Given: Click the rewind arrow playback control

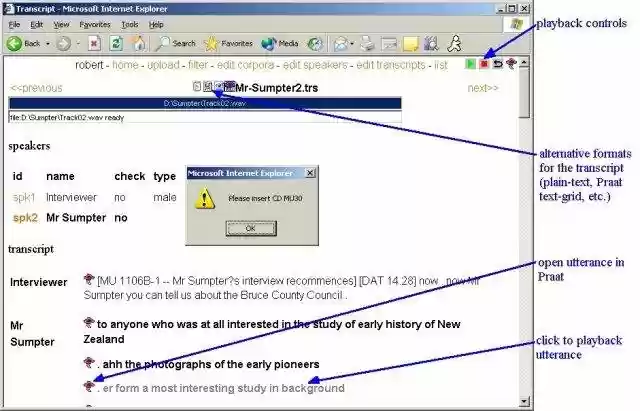Looking at the screenshot, I should (x=498, y=64).
